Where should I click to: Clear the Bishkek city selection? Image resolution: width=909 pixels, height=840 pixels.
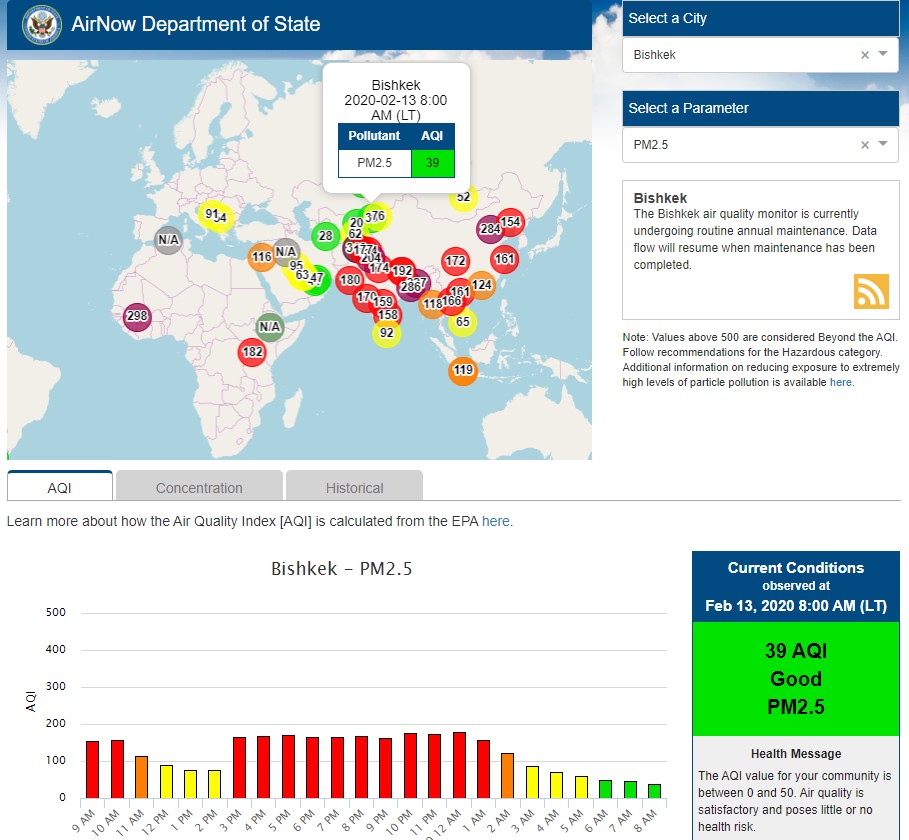click(x=865, y=55)
